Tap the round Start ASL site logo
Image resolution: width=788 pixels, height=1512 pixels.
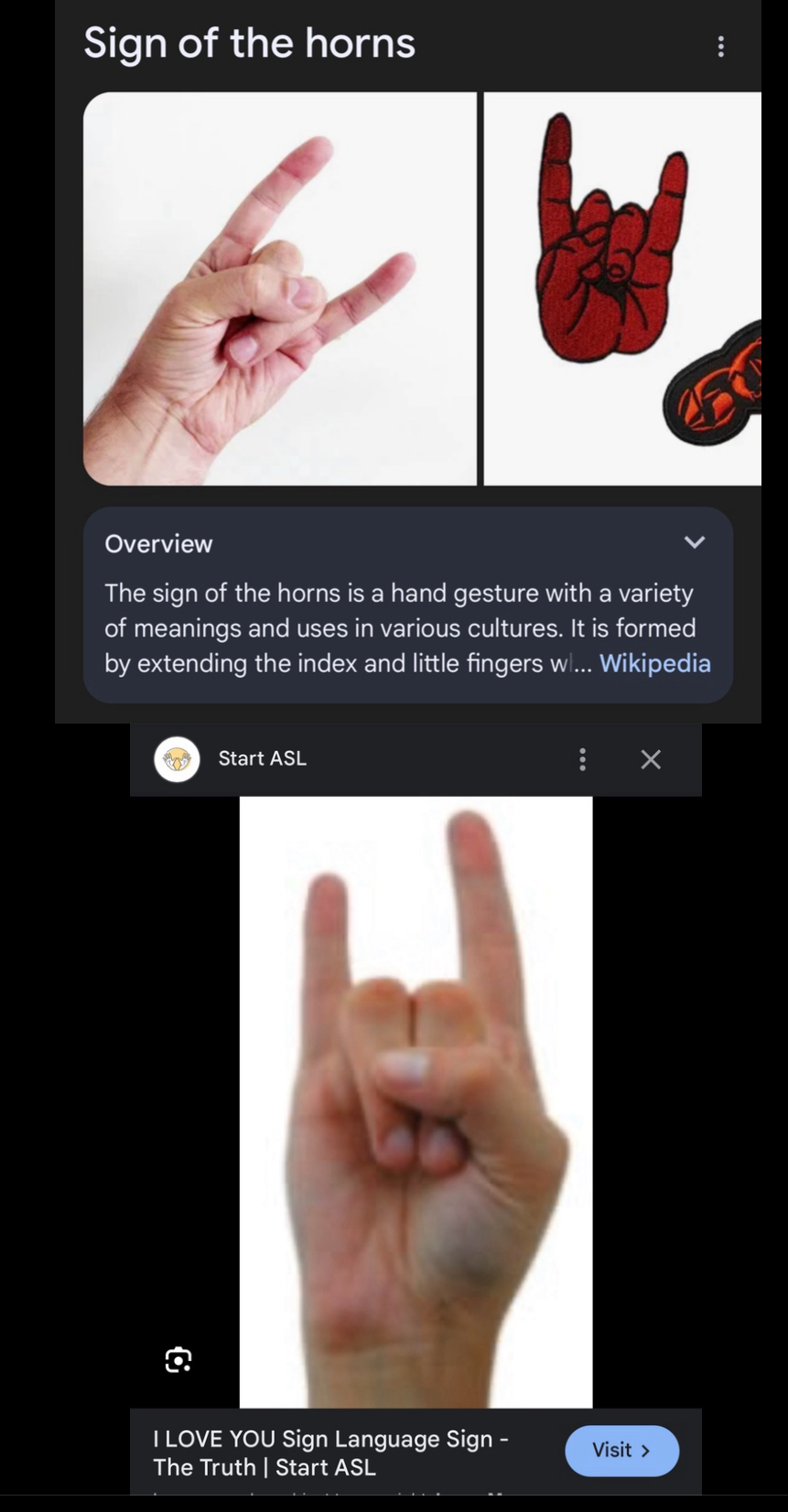click(x=178, y=759)
